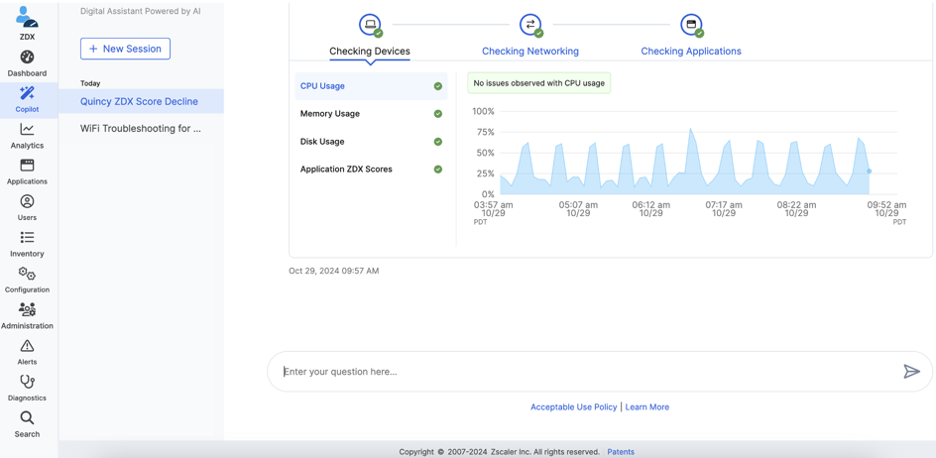This screenshot has height=458, width=936.
Task: Open the Analytics chart icon
Action: [27, 130]
